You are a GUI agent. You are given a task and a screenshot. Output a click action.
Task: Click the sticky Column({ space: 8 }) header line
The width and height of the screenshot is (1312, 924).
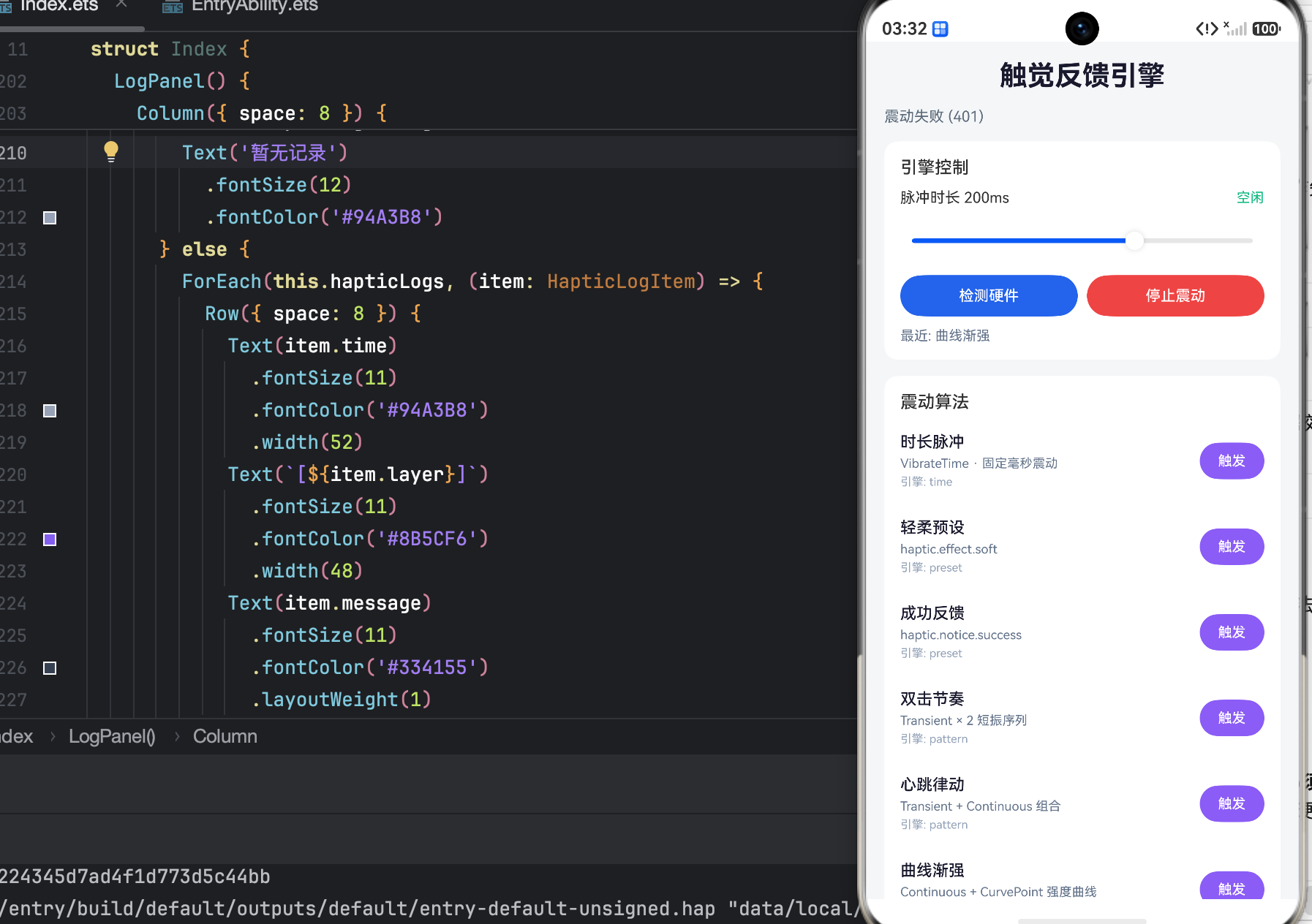tap(261, 113)
